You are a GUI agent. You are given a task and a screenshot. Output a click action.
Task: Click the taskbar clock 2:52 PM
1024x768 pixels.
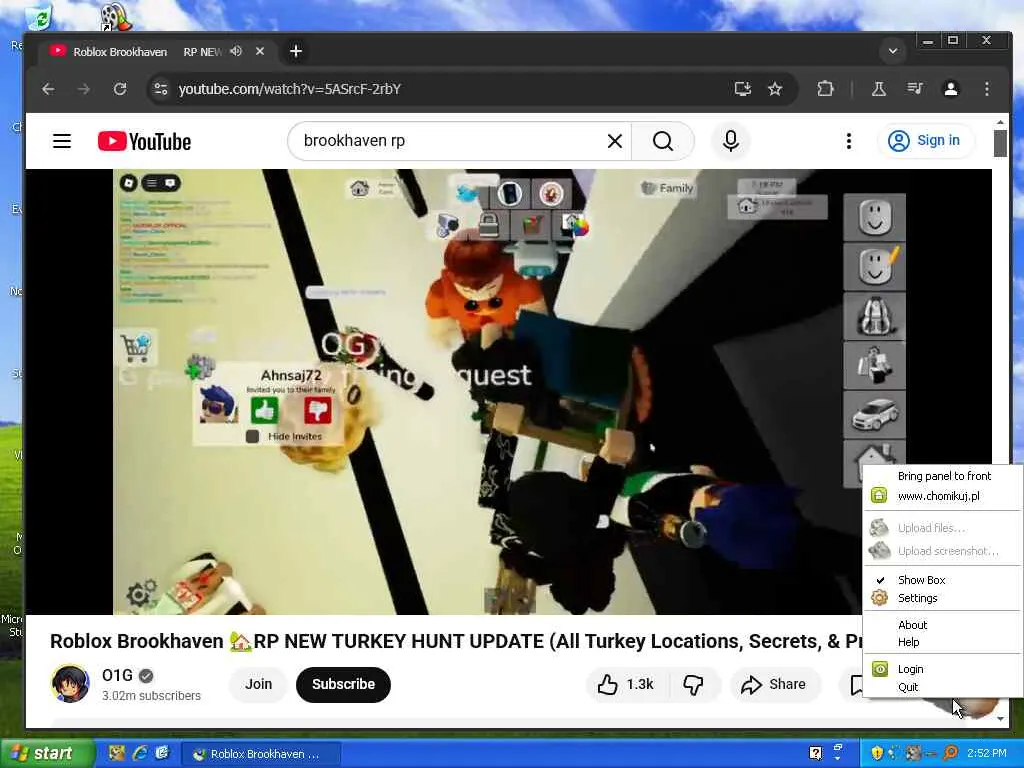tap(987, 754)
